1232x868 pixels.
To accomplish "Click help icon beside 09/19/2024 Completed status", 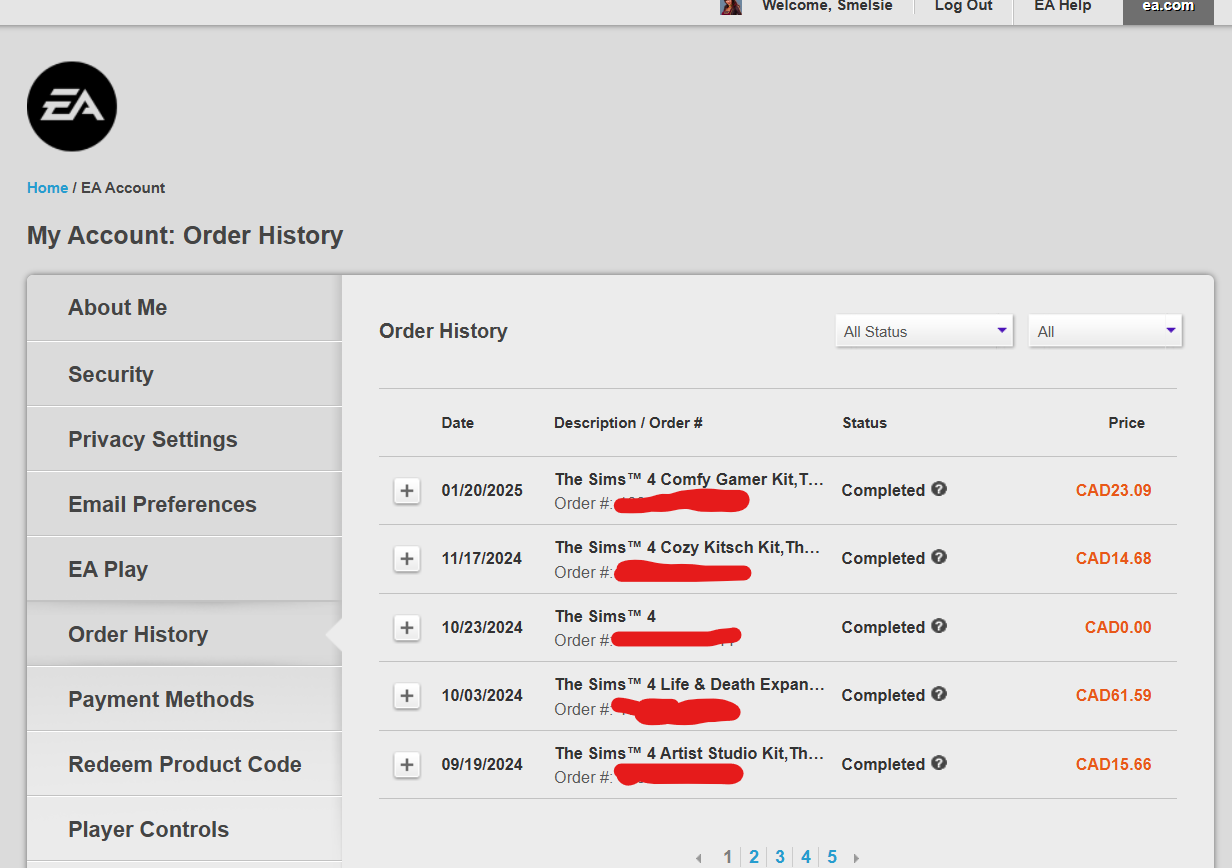I will coord(939,763).
